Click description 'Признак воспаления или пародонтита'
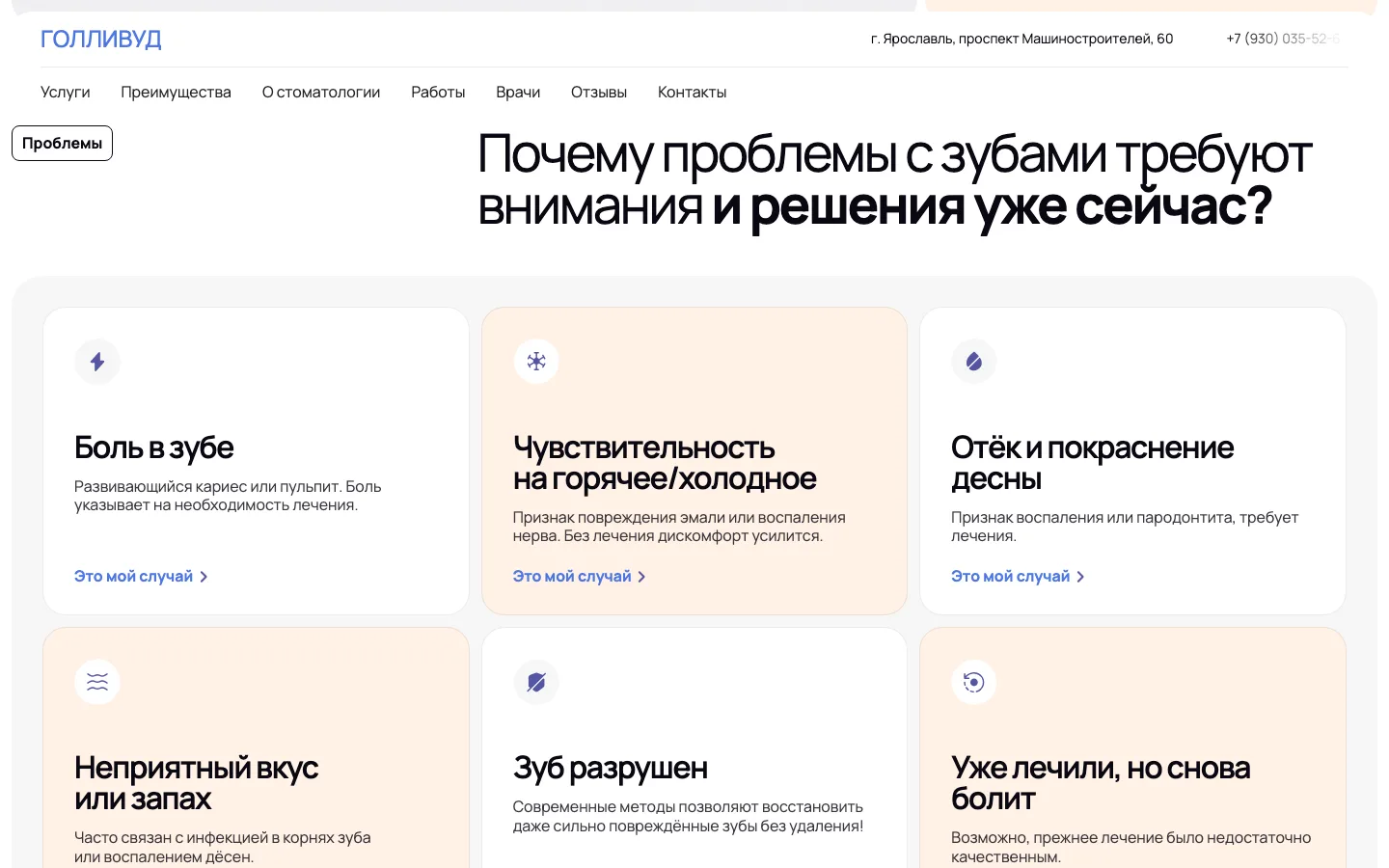 pos(1125,527)
